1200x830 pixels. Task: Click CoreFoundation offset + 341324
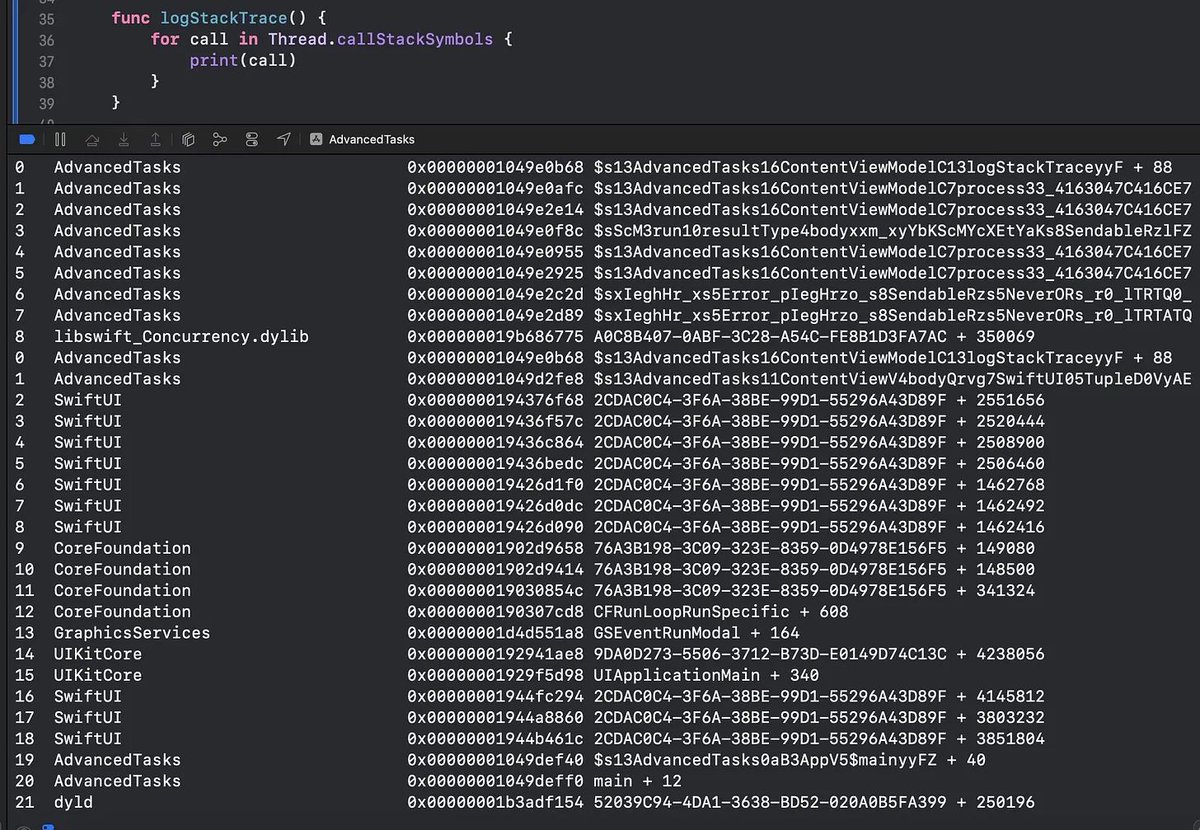click(996, 590)
